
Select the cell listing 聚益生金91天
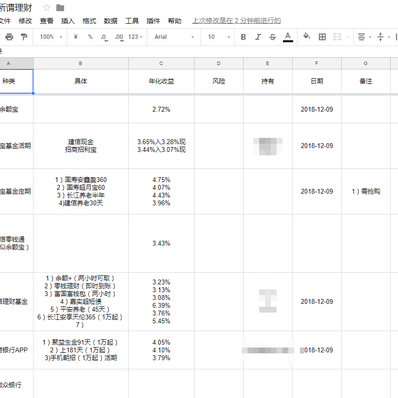81,350
